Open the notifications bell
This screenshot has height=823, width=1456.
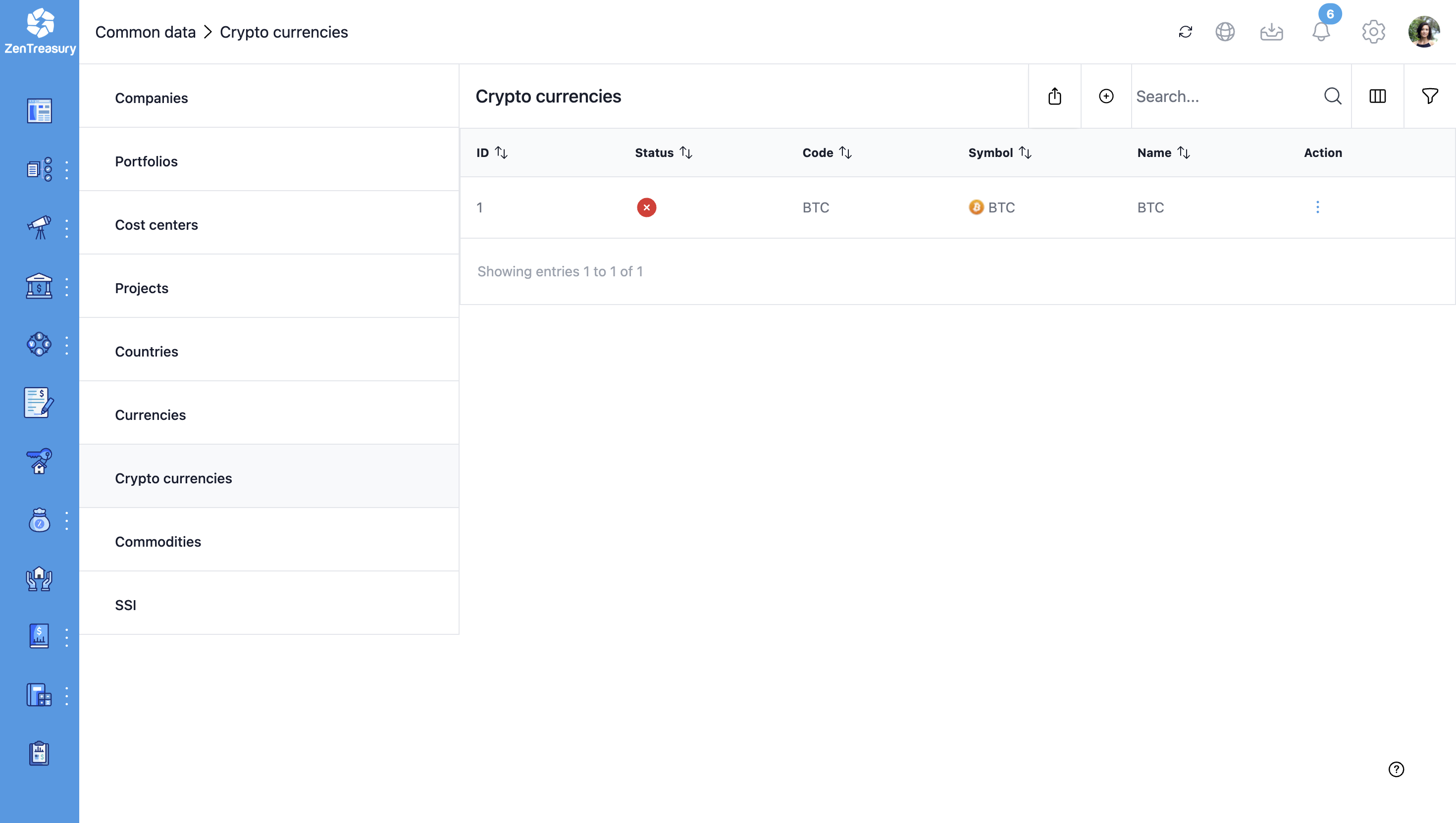point(1321,32)
